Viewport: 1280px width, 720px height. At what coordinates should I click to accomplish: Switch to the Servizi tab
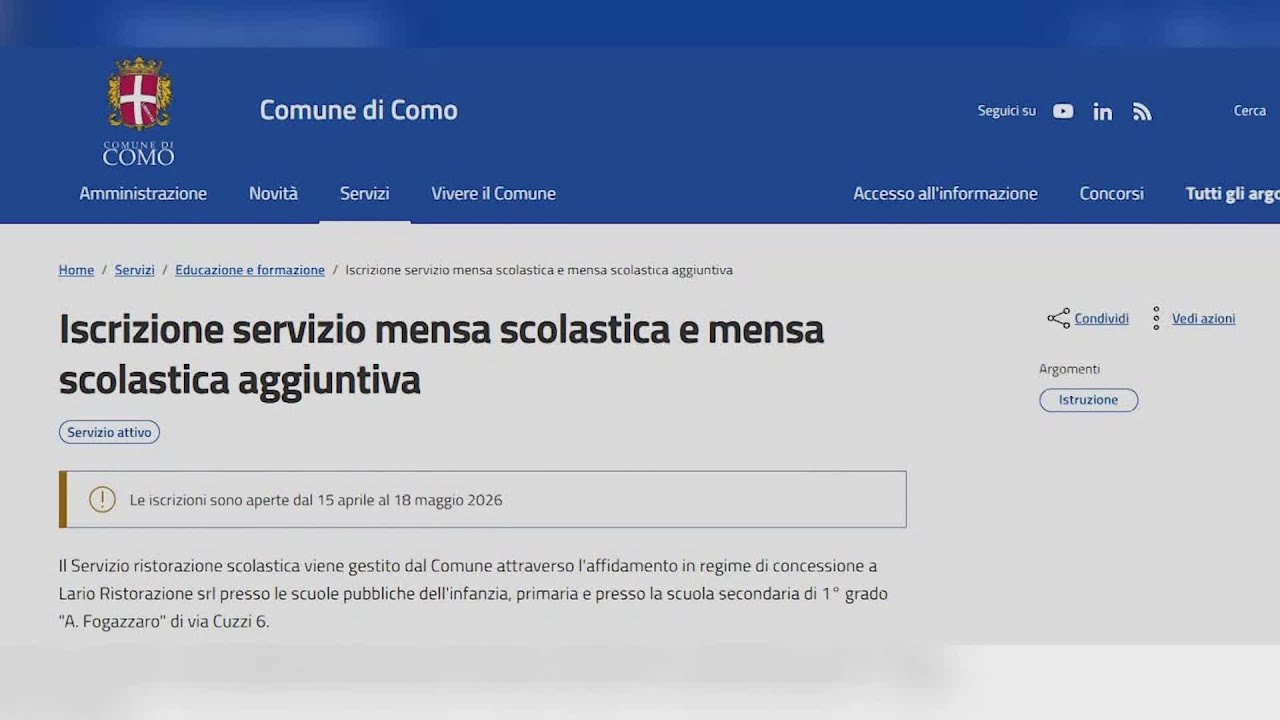[364, 193]
